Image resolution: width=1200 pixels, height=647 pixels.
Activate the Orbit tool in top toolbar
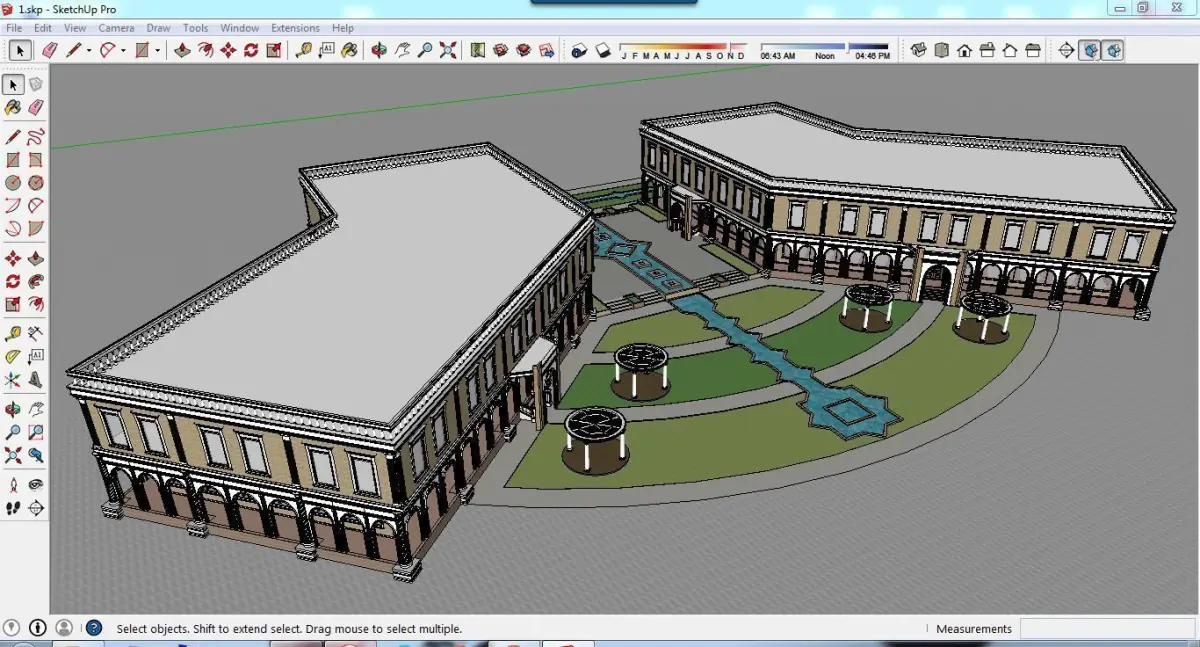point(379,50)
